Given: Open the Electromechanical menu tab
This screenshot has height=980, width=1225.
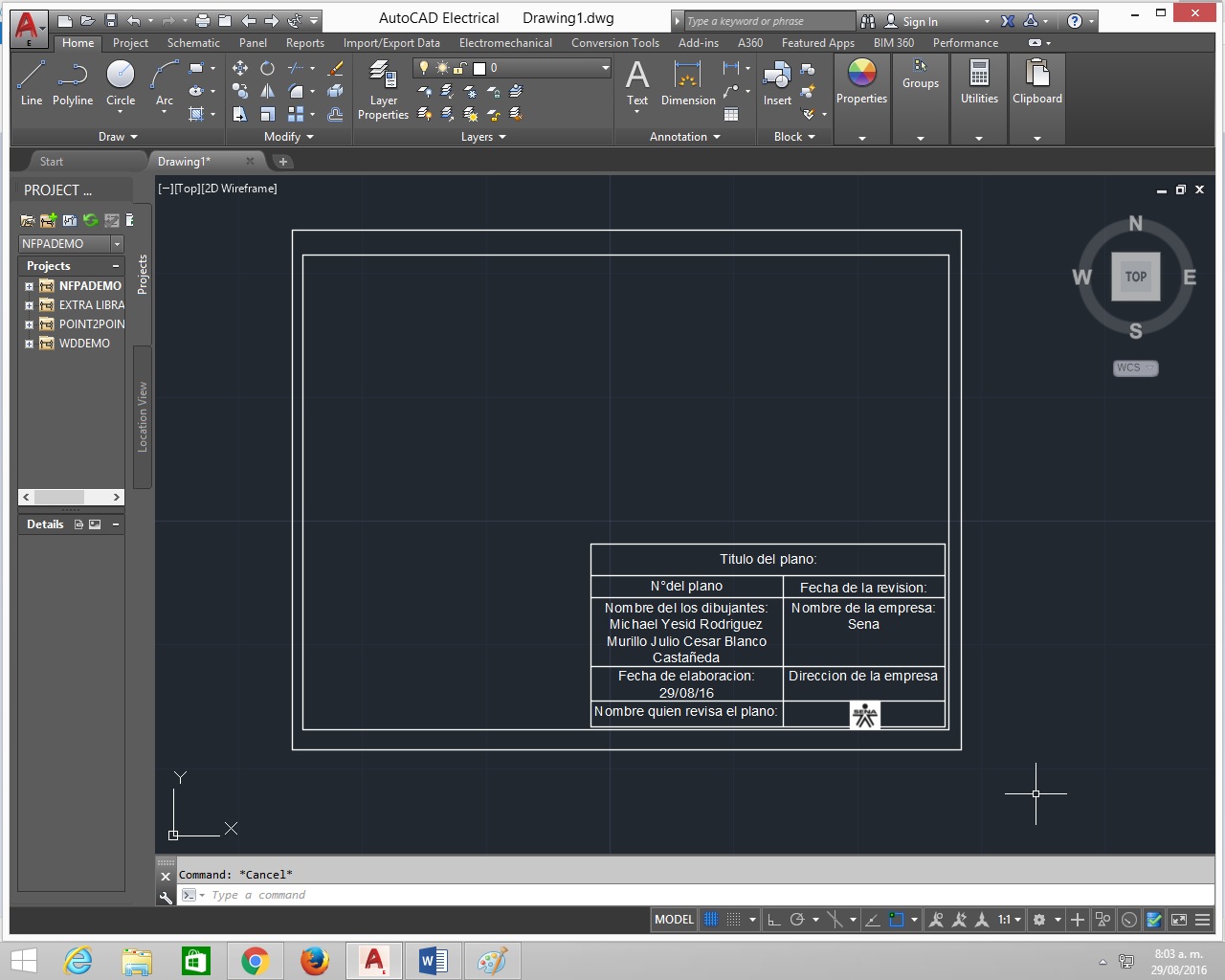Looking at the screenshot, I should point(505,42).
